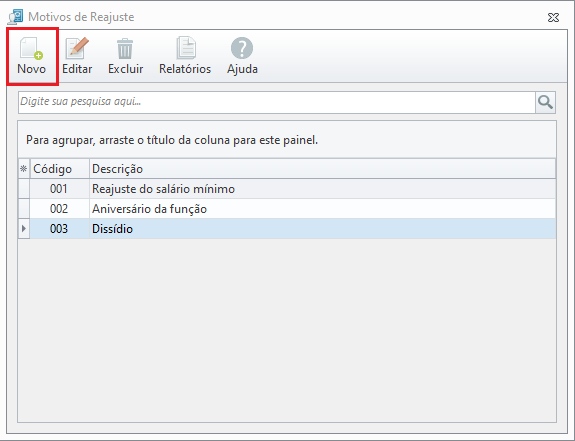575x441 pixels.
Task: Select the Aniversário da função row
Action: point(287,209)
